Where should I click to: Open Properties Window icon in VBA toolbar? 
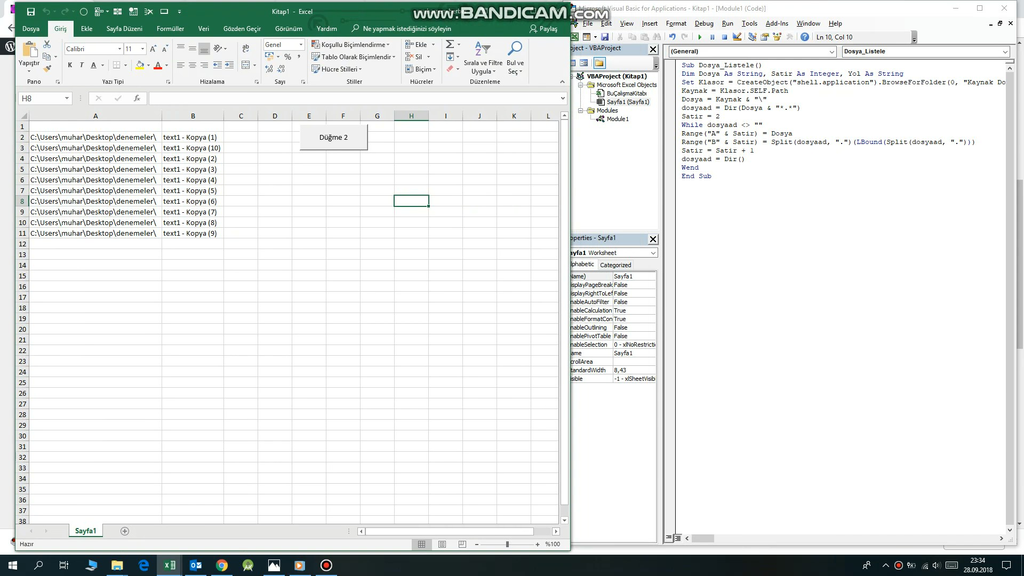764,37
